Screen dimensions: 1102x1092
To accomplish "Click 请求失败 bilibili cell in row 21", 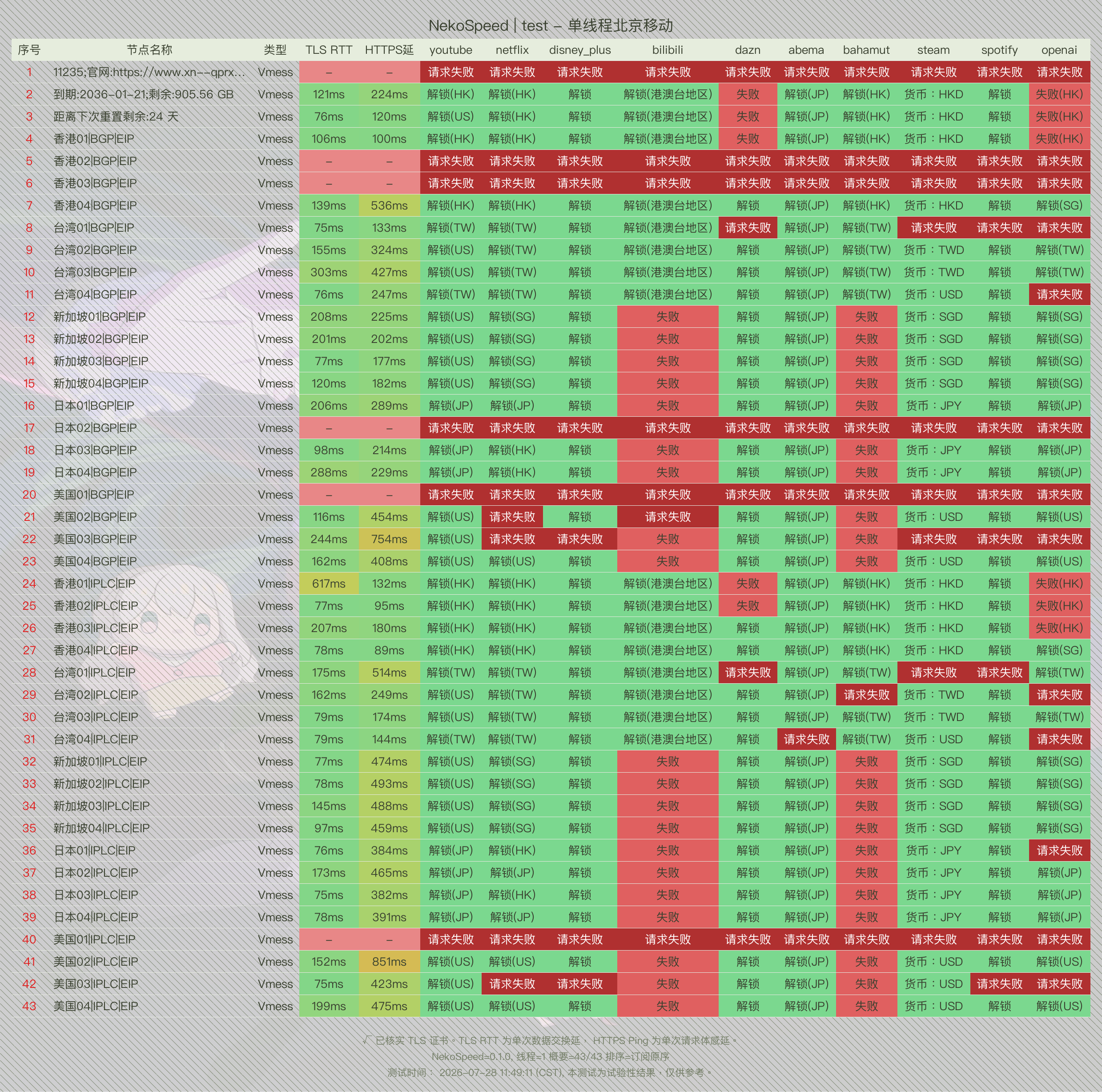I will [668, 517].
